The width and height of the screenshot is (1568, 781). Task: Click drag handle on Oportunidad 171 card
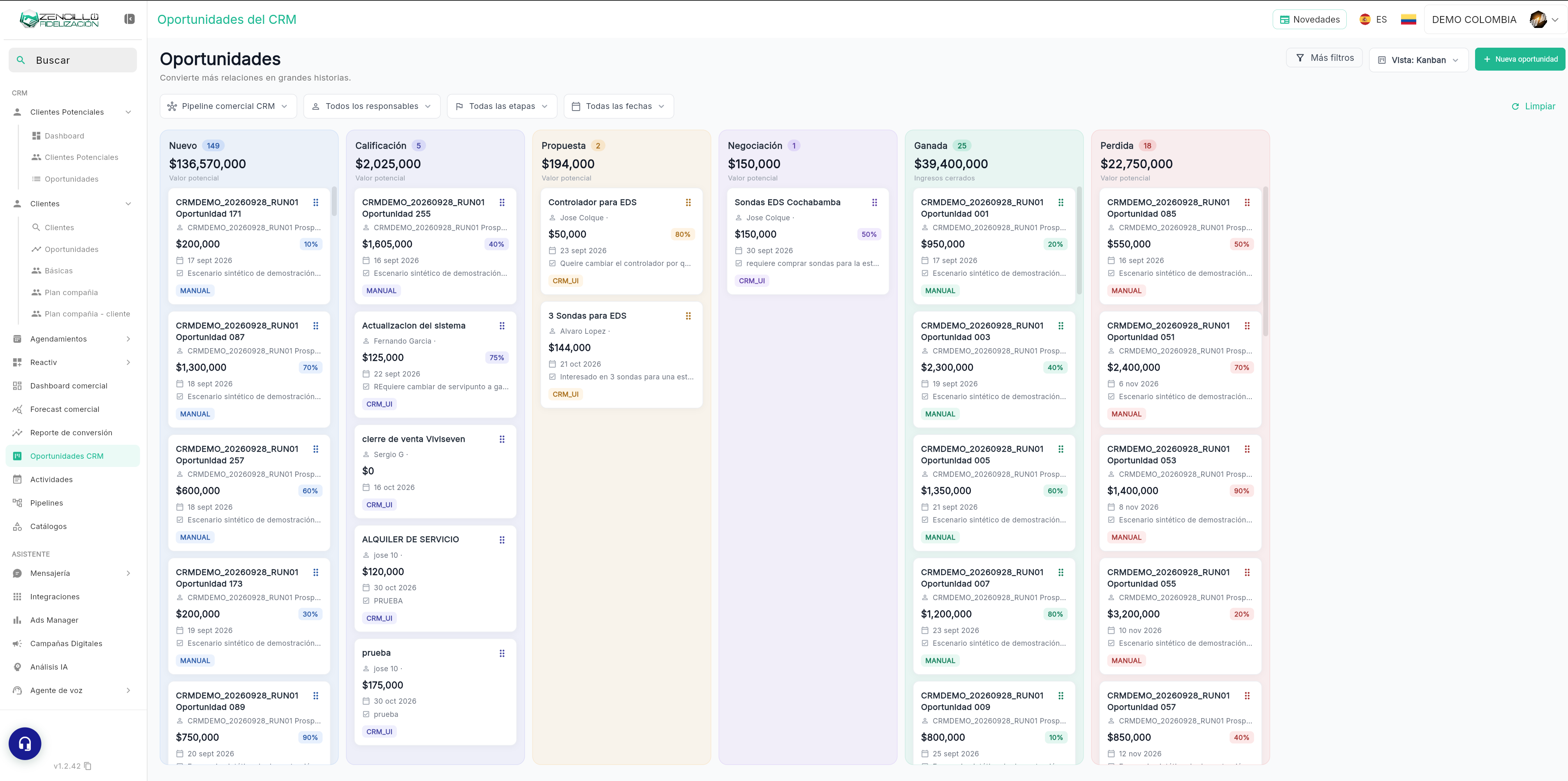point(315,203)
